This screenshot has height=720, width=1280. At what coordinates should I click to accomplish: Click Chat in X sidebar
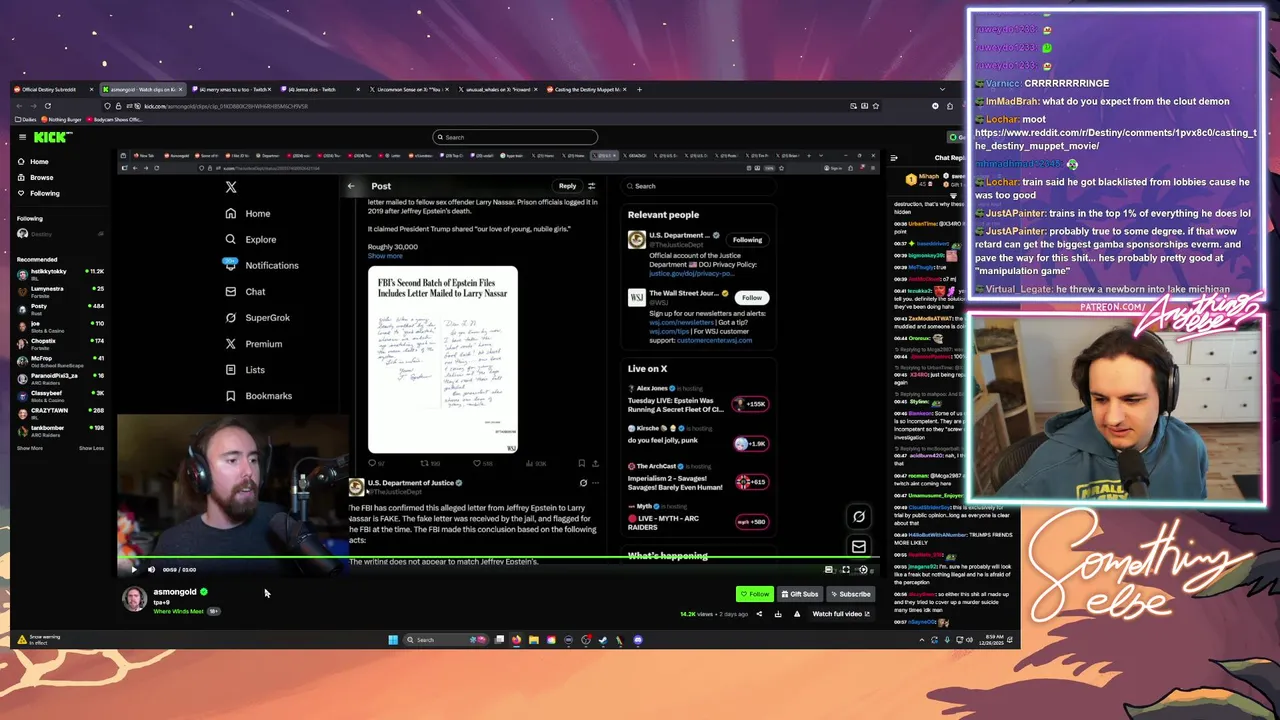coord(245,291)
